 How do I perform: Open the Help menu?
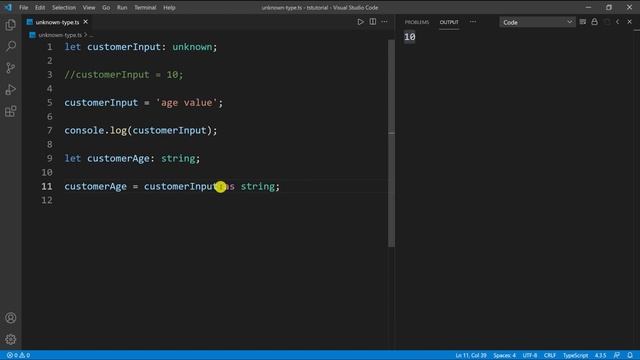169,7
